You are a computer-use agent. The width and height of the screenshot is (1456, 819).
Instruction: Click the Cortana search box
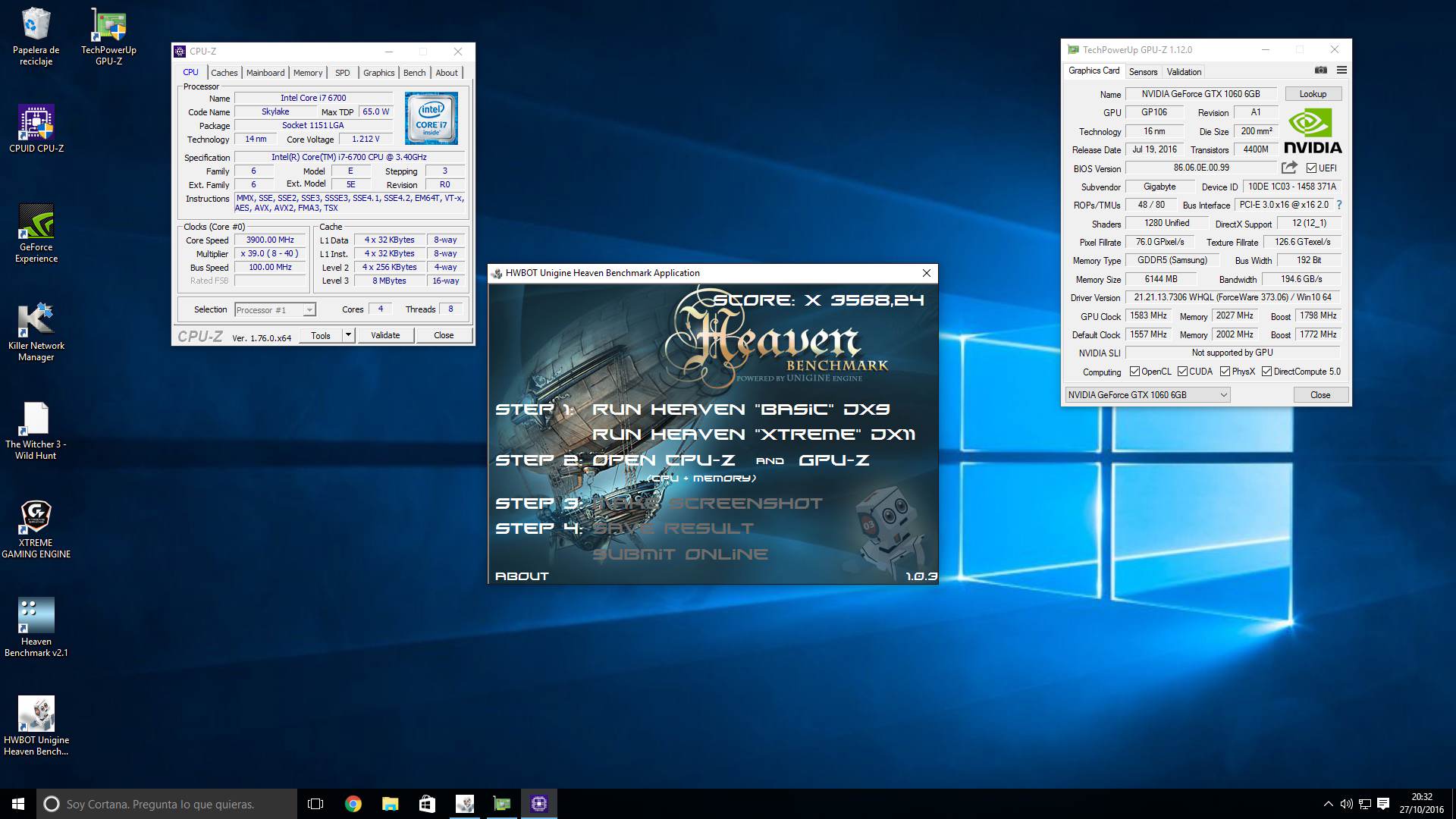pyautogui.click(x=167, y=804)
